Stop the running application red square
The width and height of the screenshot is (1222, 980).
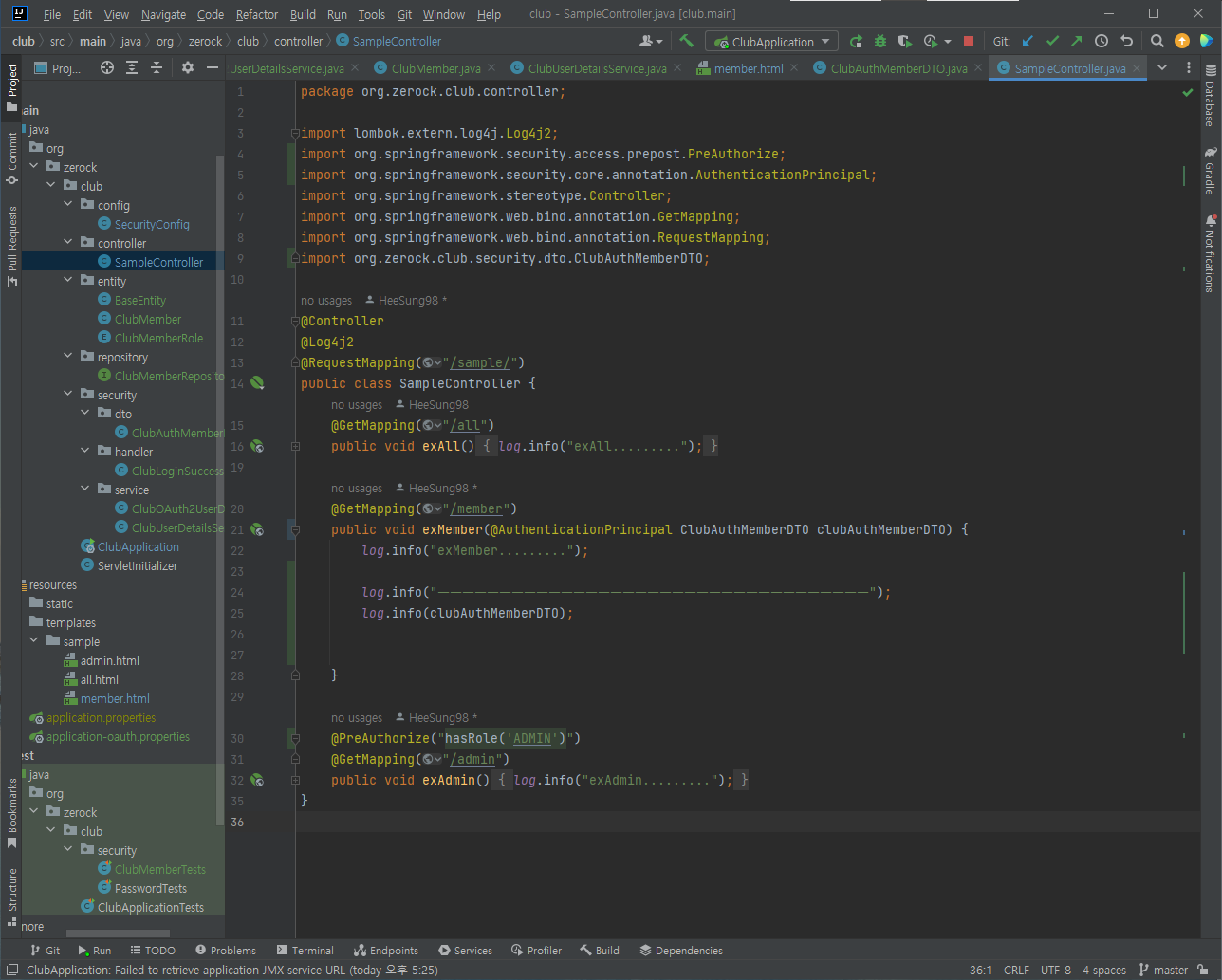969,41
